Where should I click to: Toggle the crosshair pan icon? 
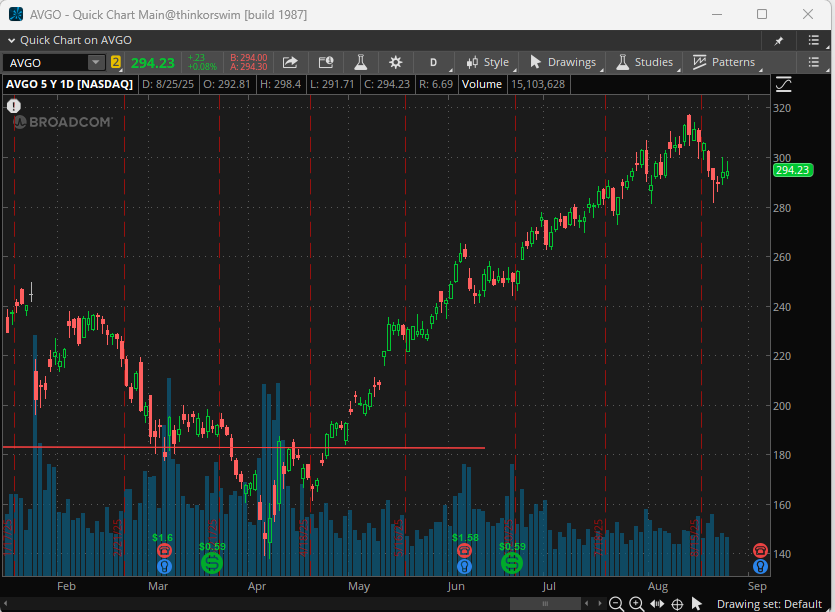tap(677, 605)
